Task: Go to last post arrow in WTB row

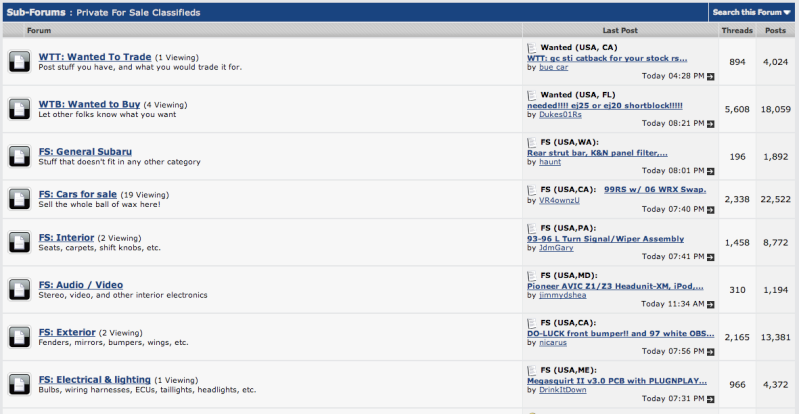Action: pyautogui.click(x=711, y=124)
